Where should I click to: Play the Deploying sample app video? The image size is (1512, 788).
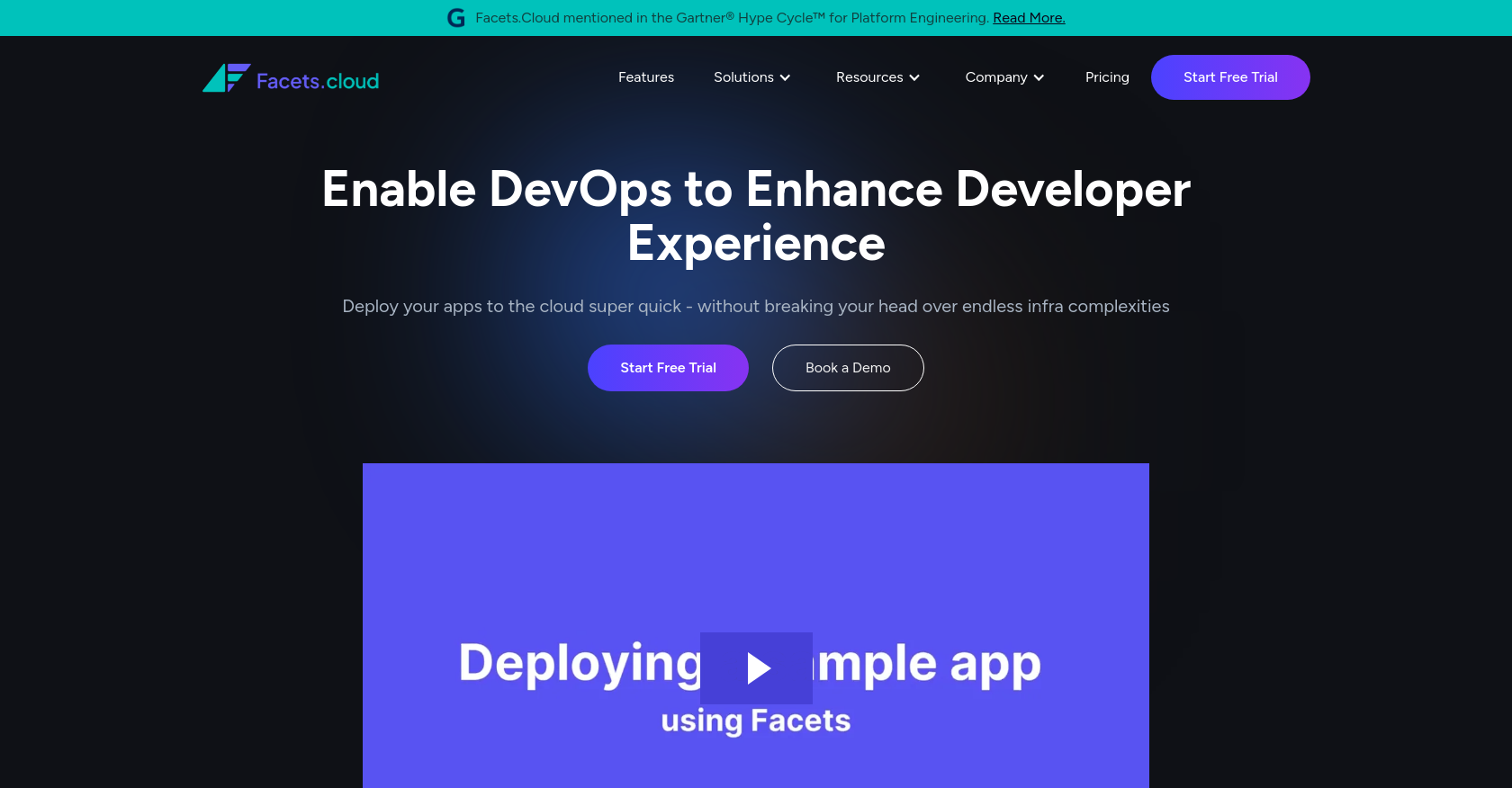click(756, 668)
